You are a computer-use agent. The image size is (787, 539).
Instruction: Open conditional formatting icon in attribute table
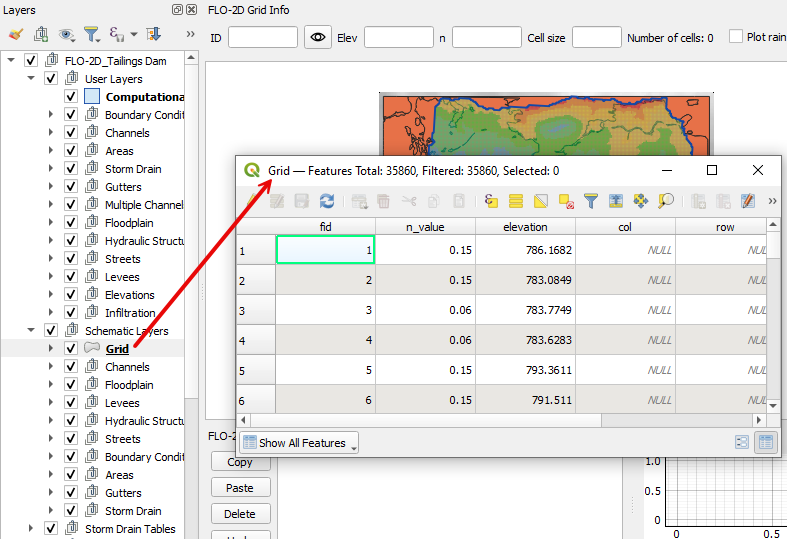click(x=747, y=201)
